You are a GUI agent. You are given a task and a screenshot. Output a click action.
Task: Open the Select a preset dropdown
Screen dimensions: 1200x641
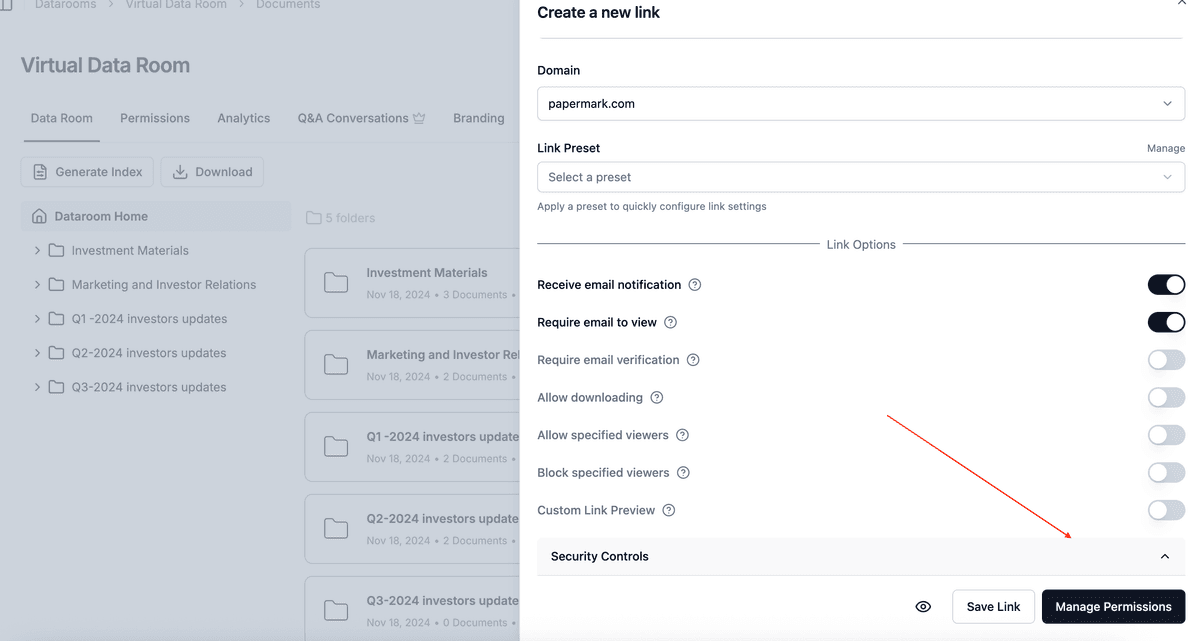click(x=860, y=177)
